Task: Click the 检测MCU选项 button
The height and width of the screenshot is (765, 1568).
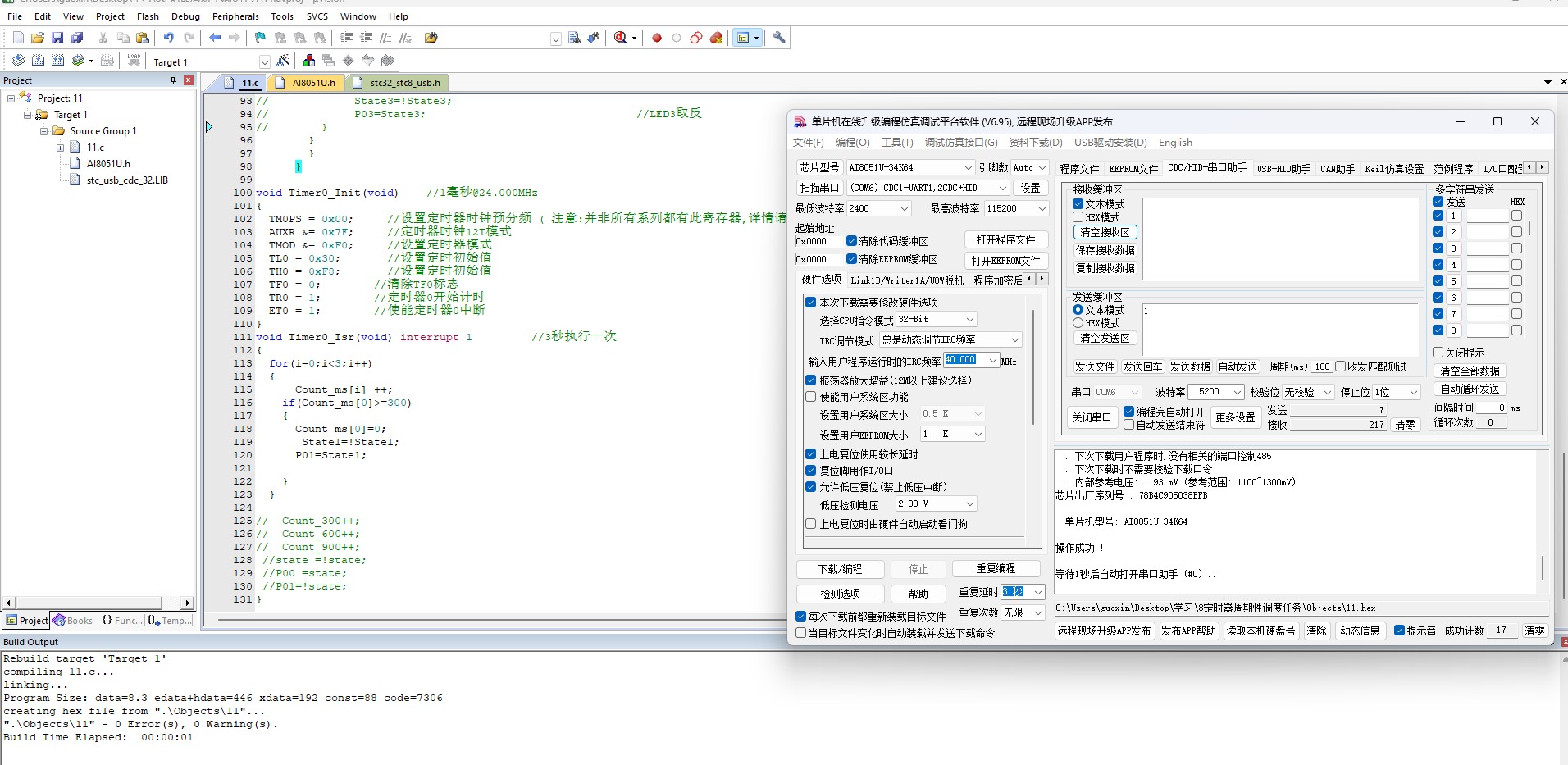Action: coord(841,594)
